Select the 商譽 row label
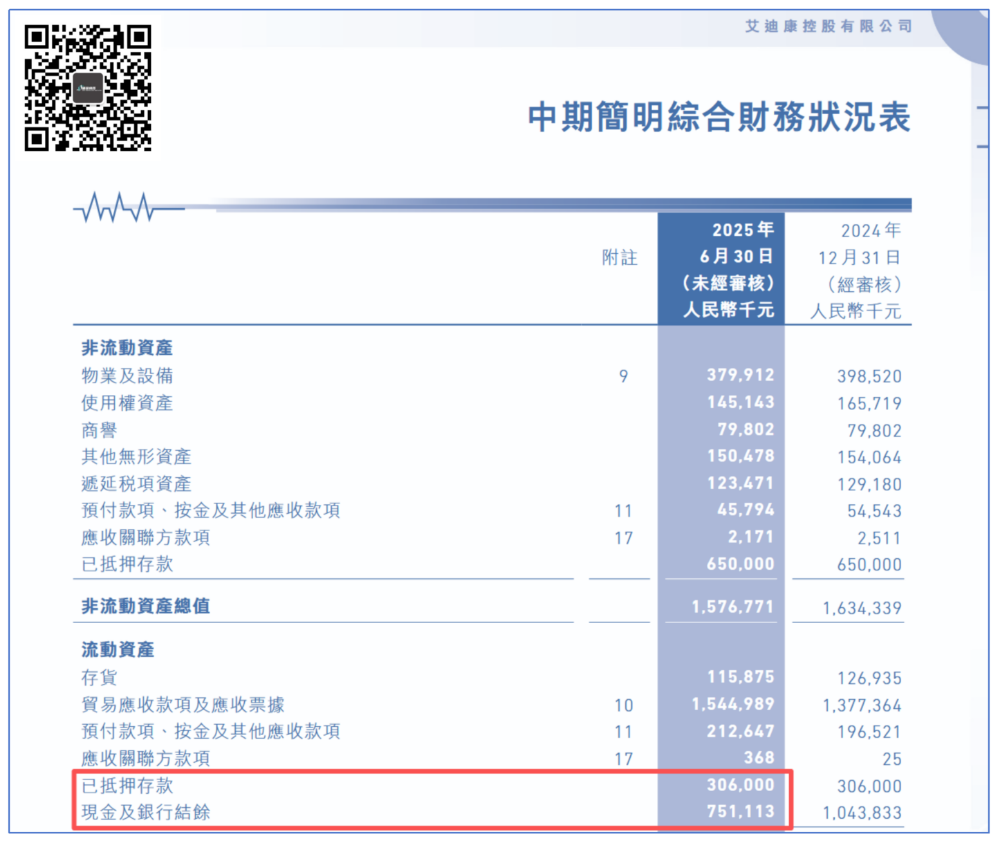Viewport: 1000px width, 842px height. pyautogui.click(x=100, y=430)
